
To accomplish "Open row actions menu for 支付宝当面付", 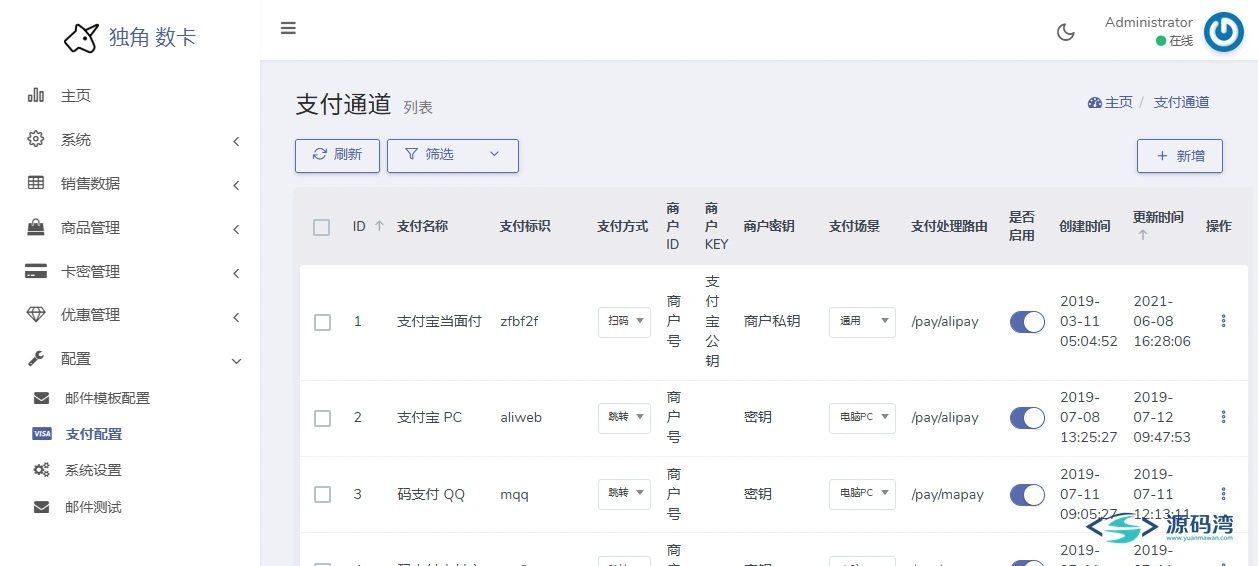I will (1223, 321).
